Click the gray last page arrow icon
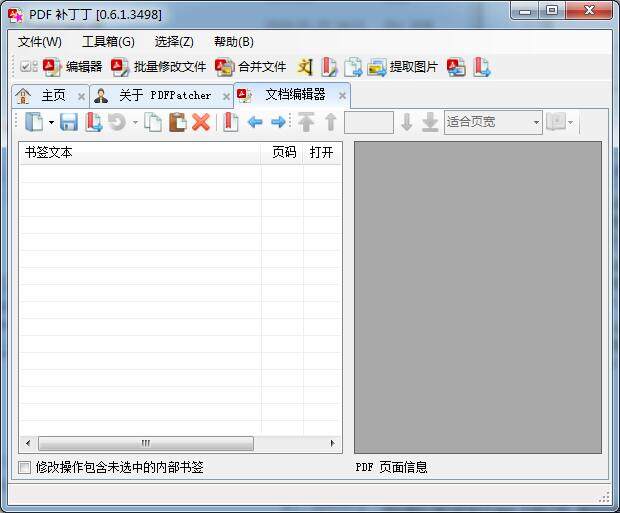Screen dimensions: 620x513 [430, 122]
